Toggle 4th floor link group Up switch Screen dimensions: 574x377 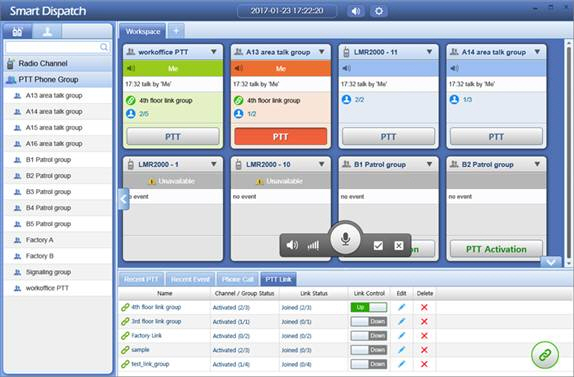click(x=369, y=307)
